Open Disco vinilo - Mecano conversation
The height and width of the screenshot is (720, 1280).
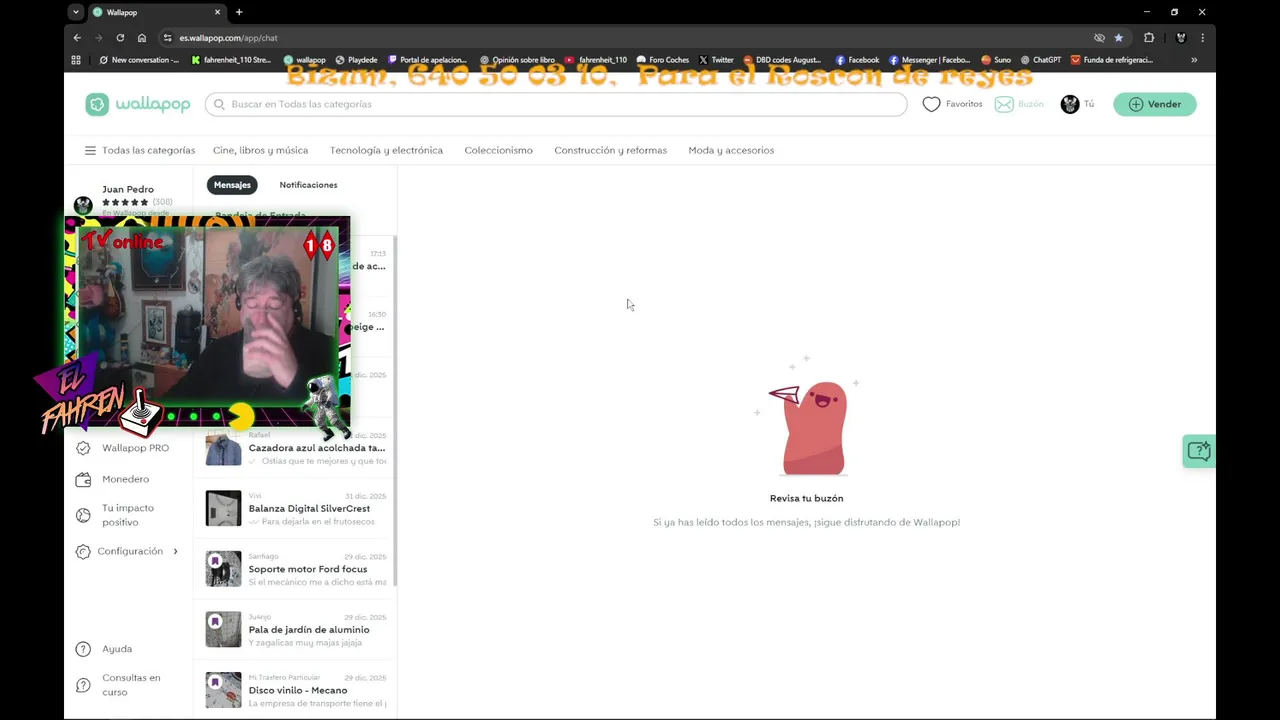click(295, 690)
